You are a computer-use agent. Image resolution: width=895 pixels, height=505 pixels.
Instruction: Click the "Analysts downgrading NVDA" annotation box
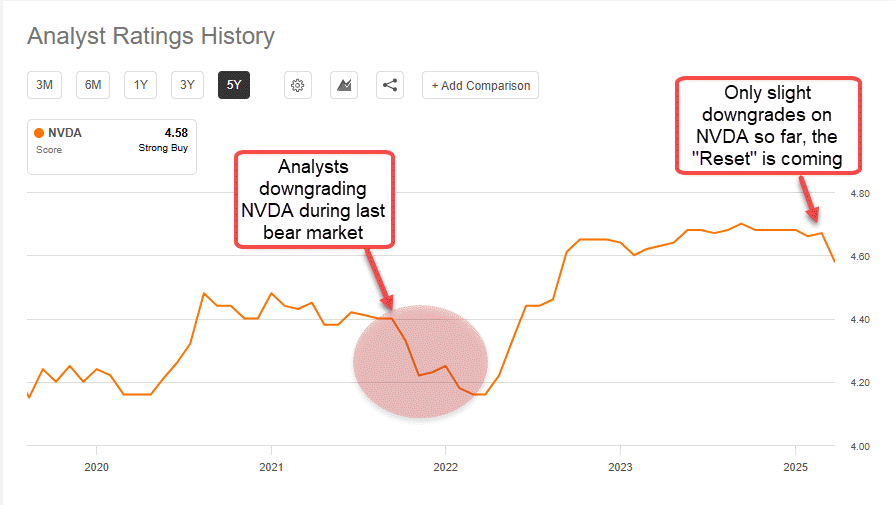314,200
